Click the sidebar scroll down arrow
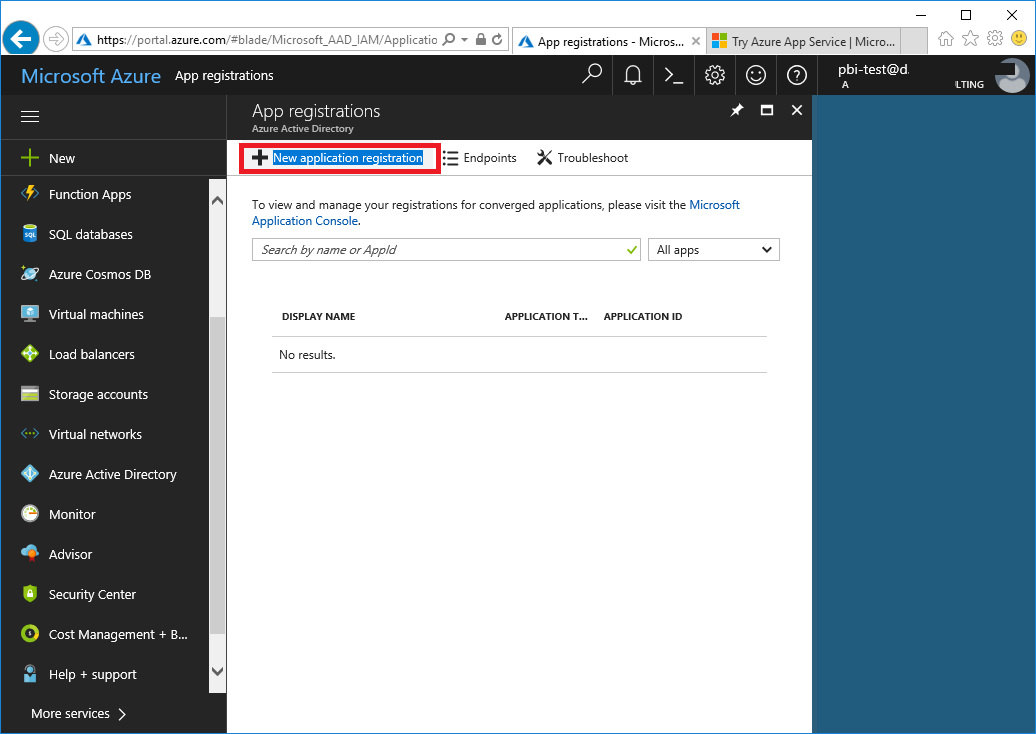The height and width of the screenshot is (734, 1036). coord(217,671)
